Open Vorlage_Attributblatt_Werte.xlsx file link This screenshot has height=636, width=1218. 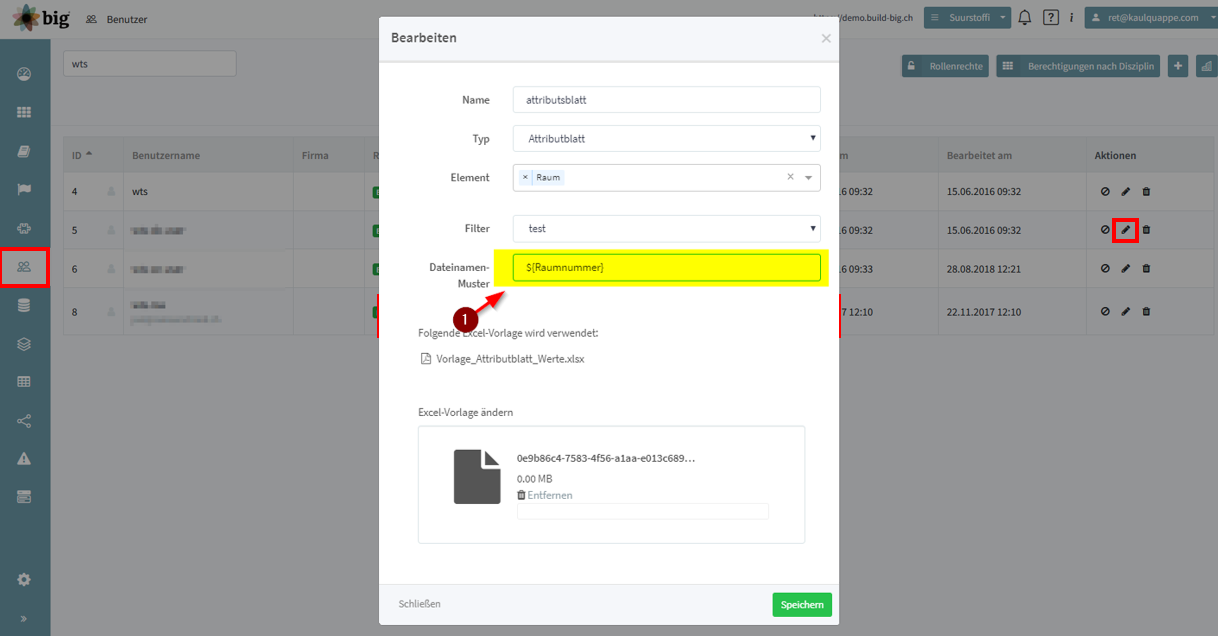point(510,358)
